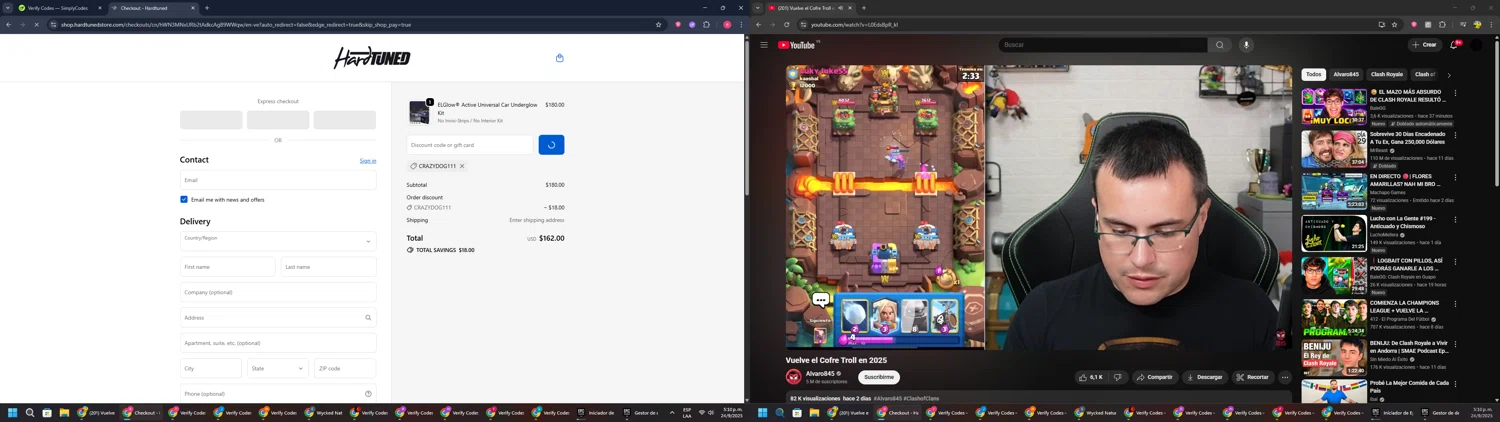
Task: Click the YouTube video player
Action: point(1039,207)
